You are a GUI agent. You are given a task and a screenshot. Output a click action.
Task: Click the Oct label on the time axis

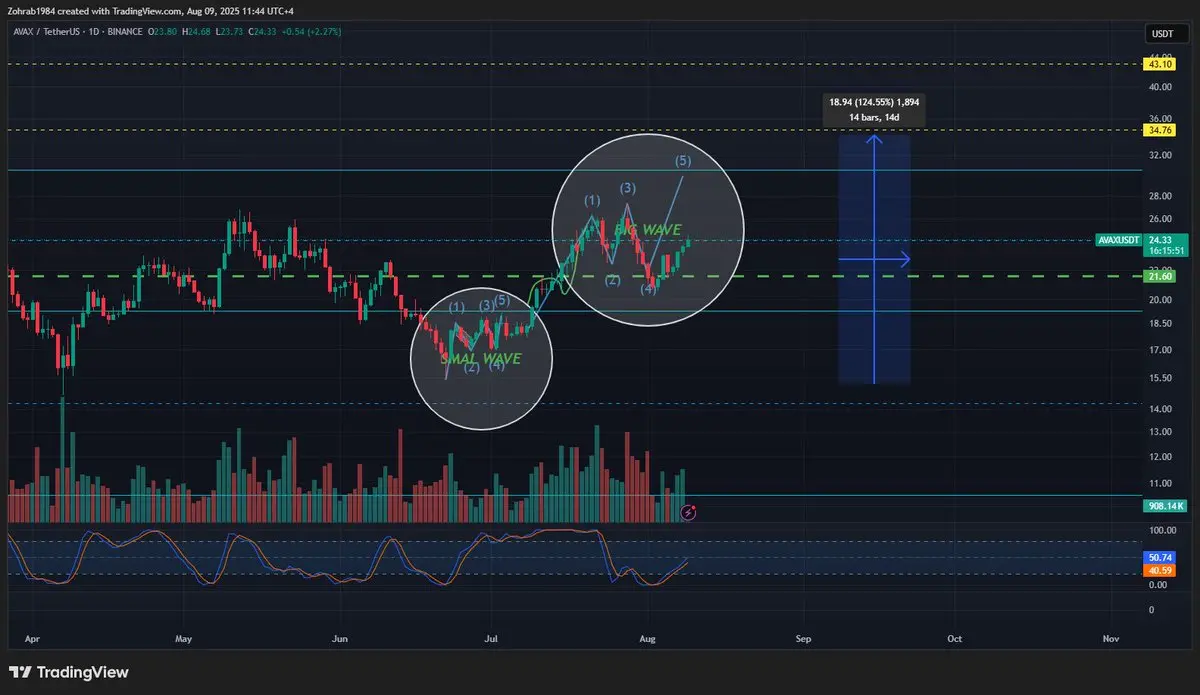[x=954, y=637]
